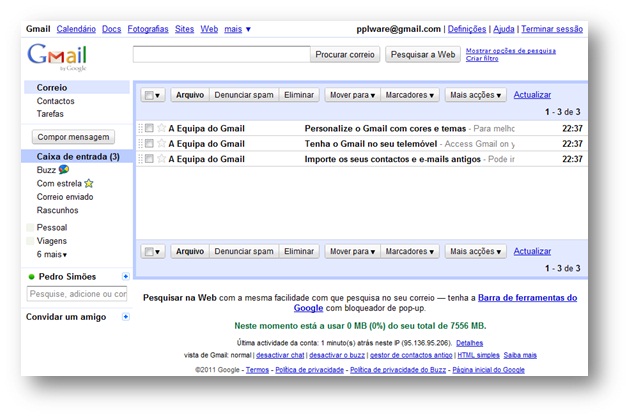Click the Pesquisar a Web button
Screen dimensions: 630x418
(423, 54)
